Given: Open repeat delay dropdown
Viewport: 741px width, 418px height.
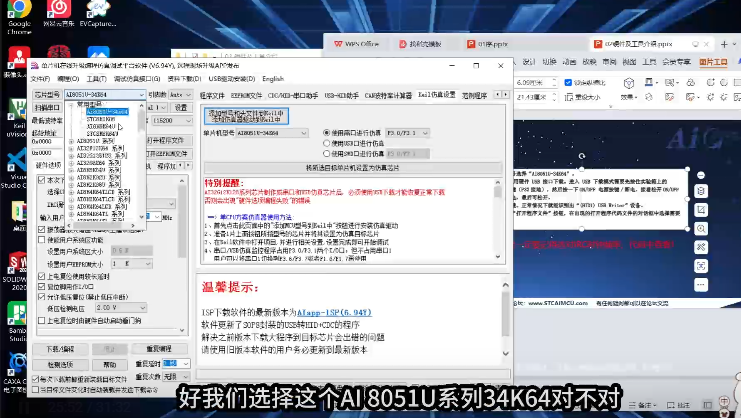Looking at the screenshot, I should 176,364.
